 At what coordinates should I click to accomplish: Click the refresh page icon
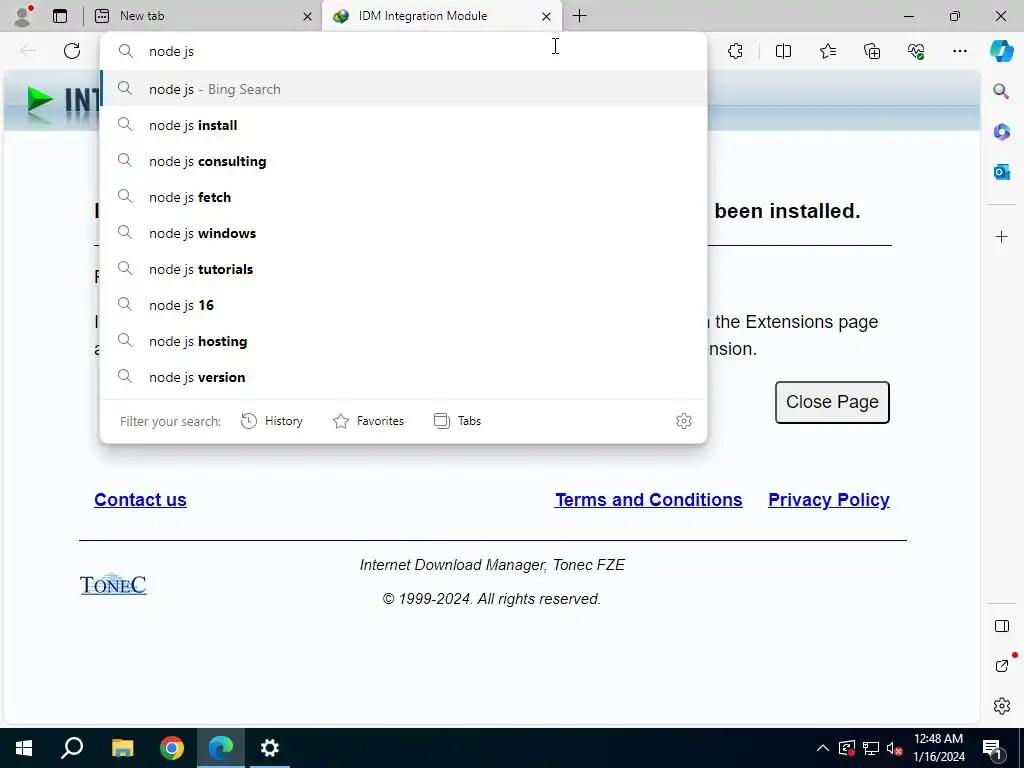72,51
